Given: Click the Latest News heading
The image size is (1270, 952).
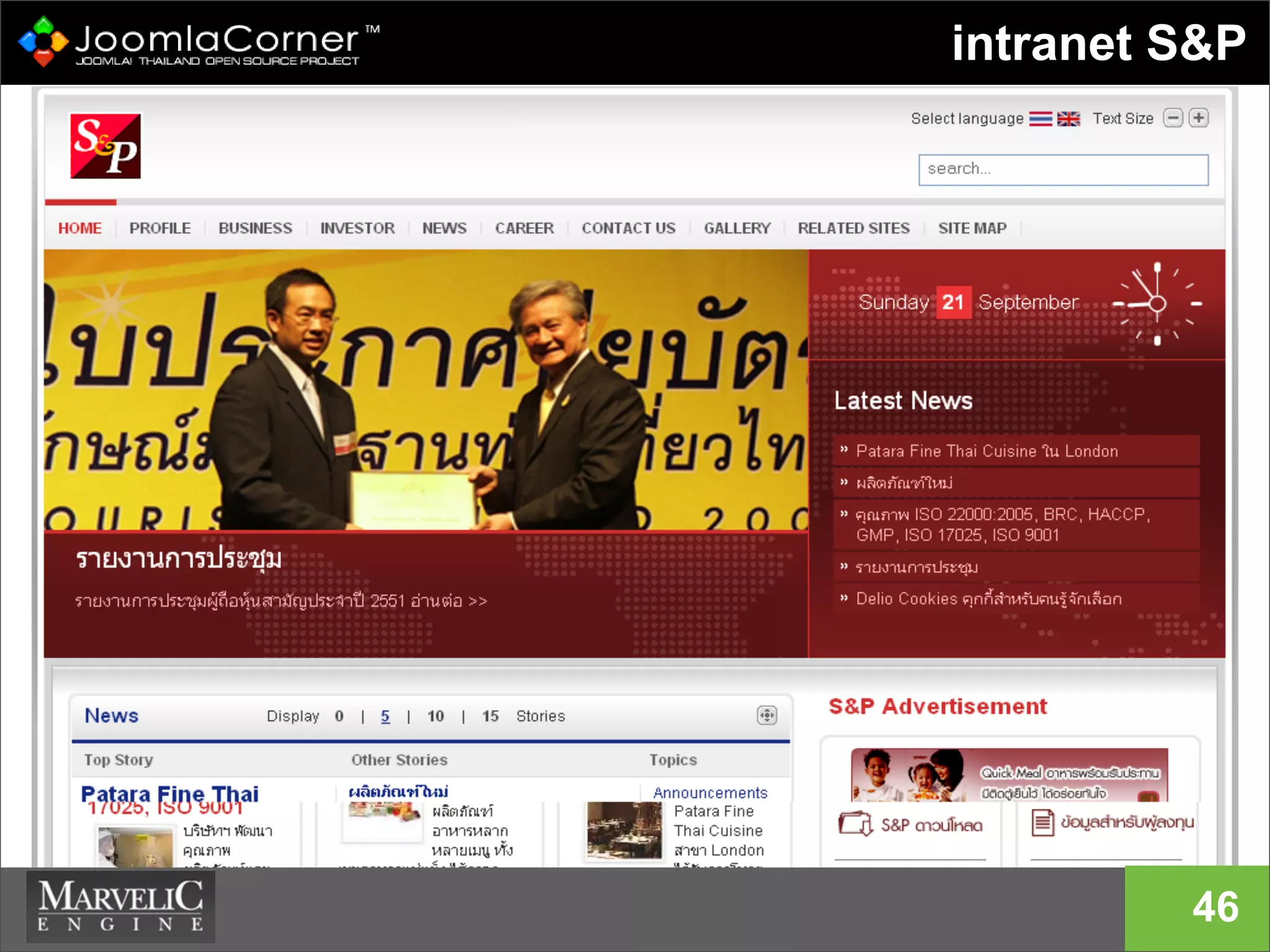Looking at the screenshot, I should pos(904,400).
